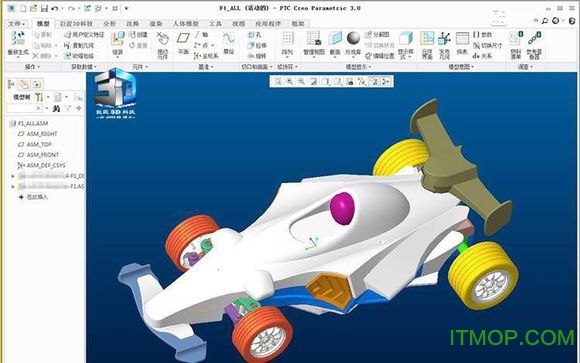Switch to the model tree view tab icon
Screen dimensions: 580x363
(x=11, y=84)
